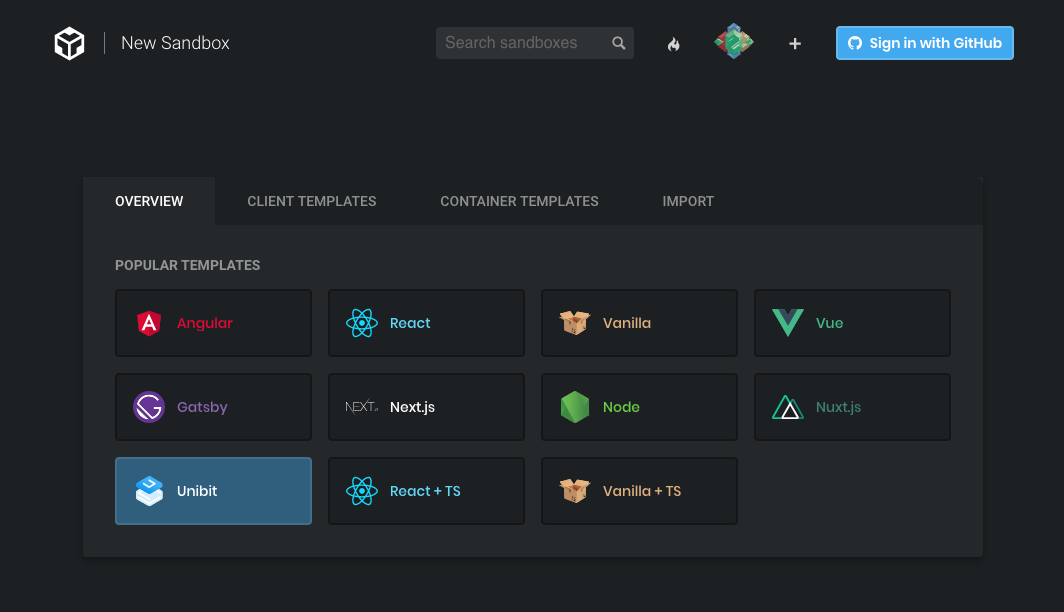Focus the Search sandboxes field
The image size is (1064, 612).
click(x=535, y=43)
